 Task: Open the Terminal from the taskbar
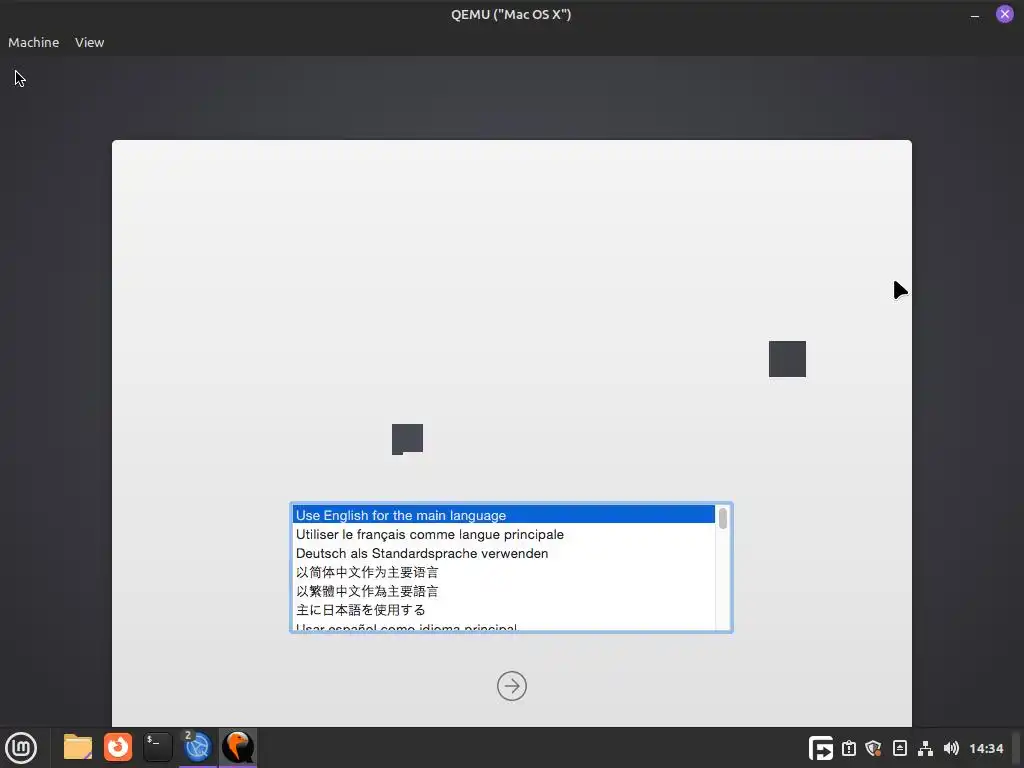157,747
